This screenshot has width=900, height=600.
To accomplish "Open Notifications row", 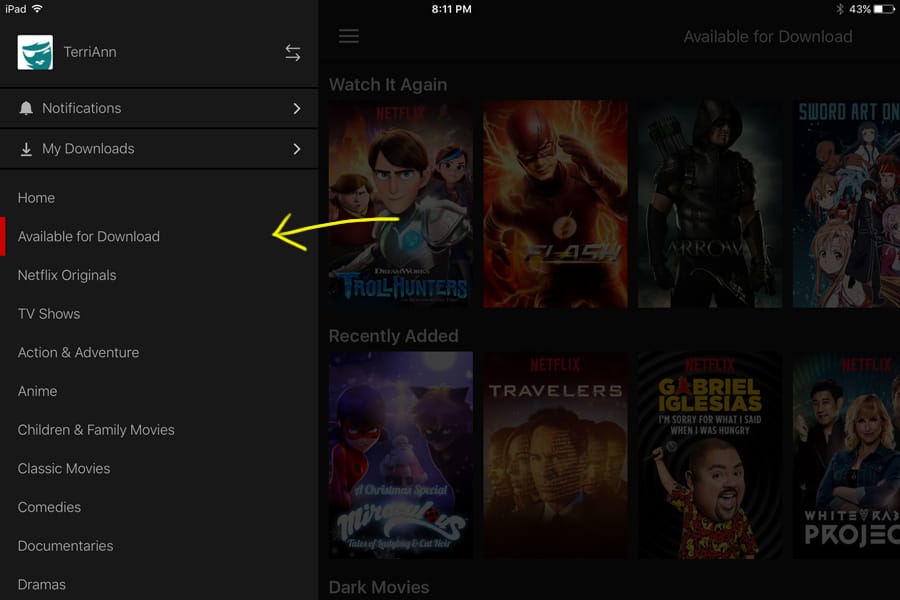I will pos(159,109).
